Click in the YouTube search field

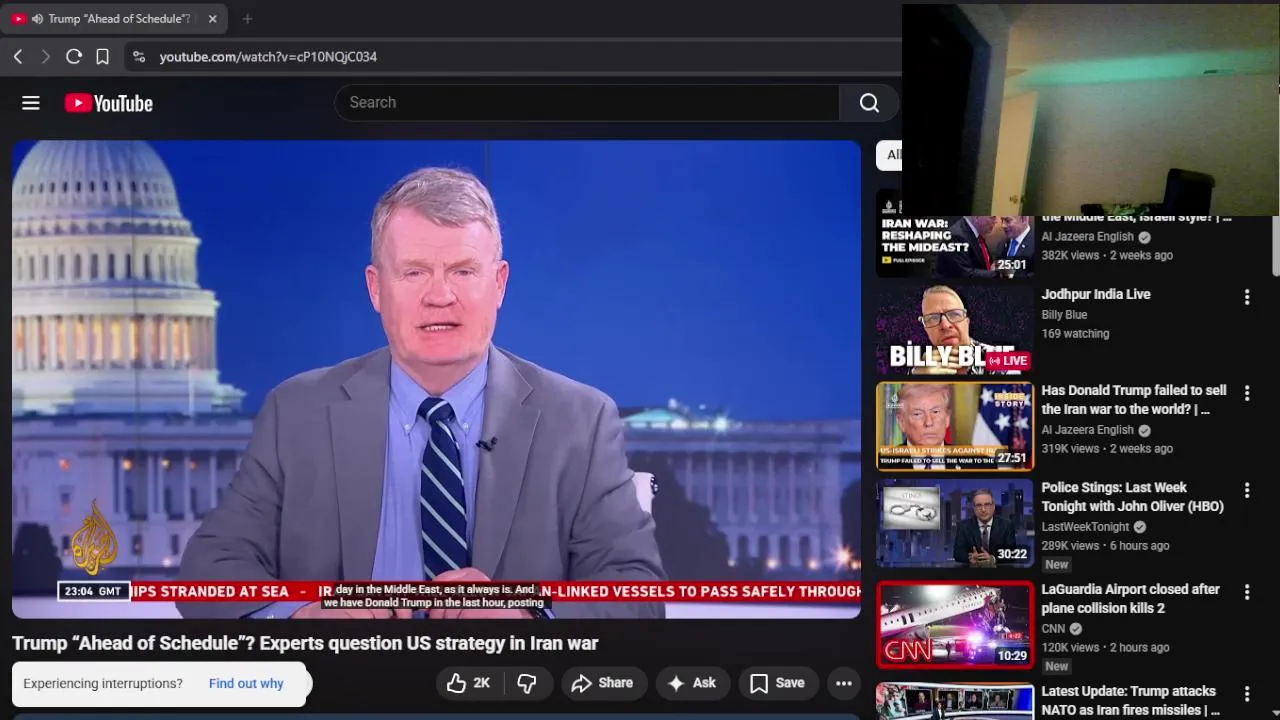(x=587, y=102)
